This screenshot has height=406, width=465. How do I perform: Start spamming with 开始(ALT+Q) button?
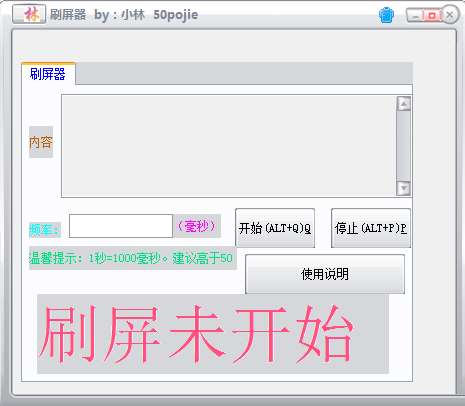coord(275,228)
